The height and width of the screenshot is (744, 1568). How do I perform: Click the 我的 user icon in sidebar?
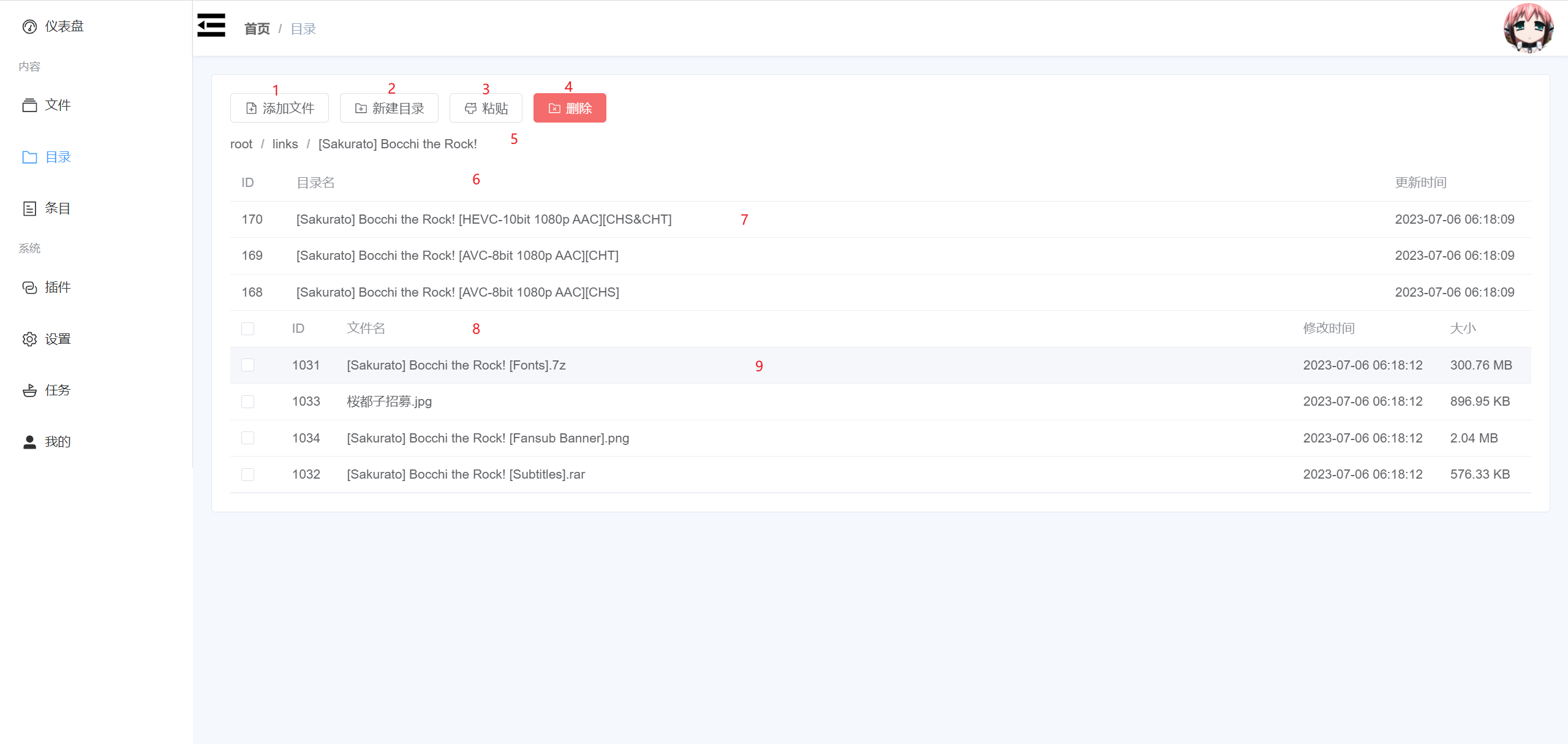coord(29,442)
